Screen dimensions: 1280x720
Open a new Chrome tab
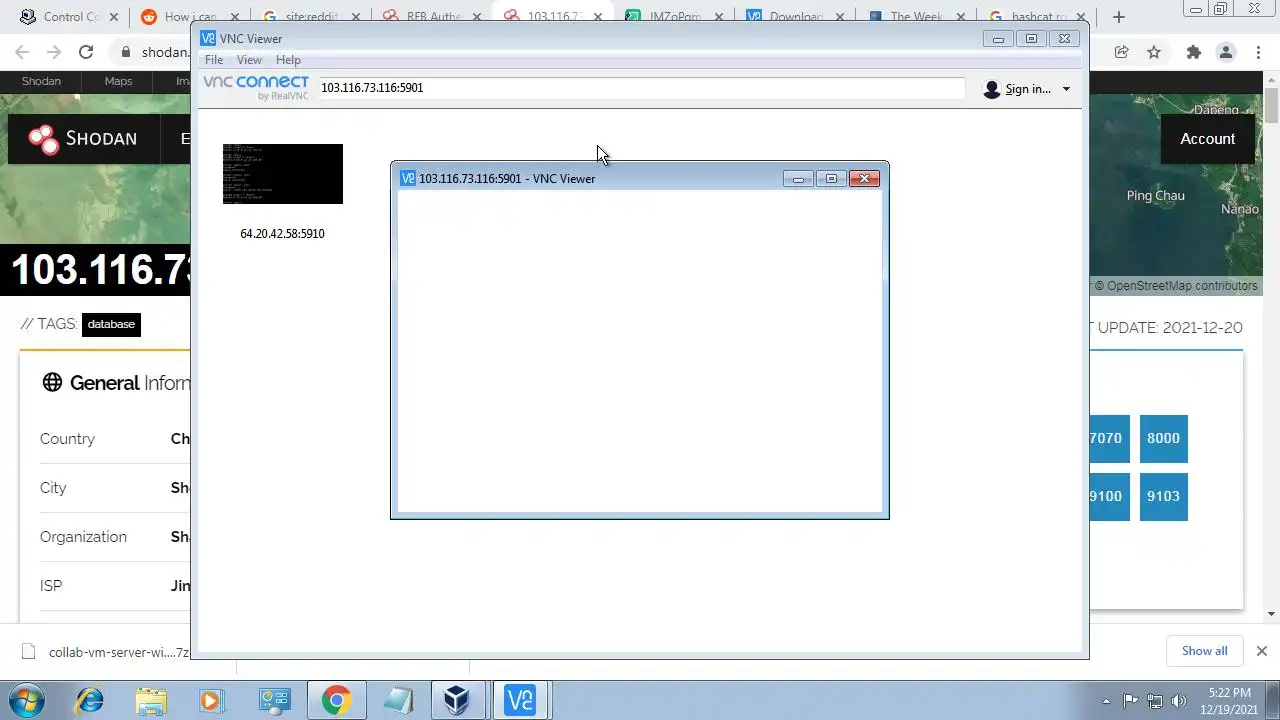pyautogui.click(x=1119, y=17)
